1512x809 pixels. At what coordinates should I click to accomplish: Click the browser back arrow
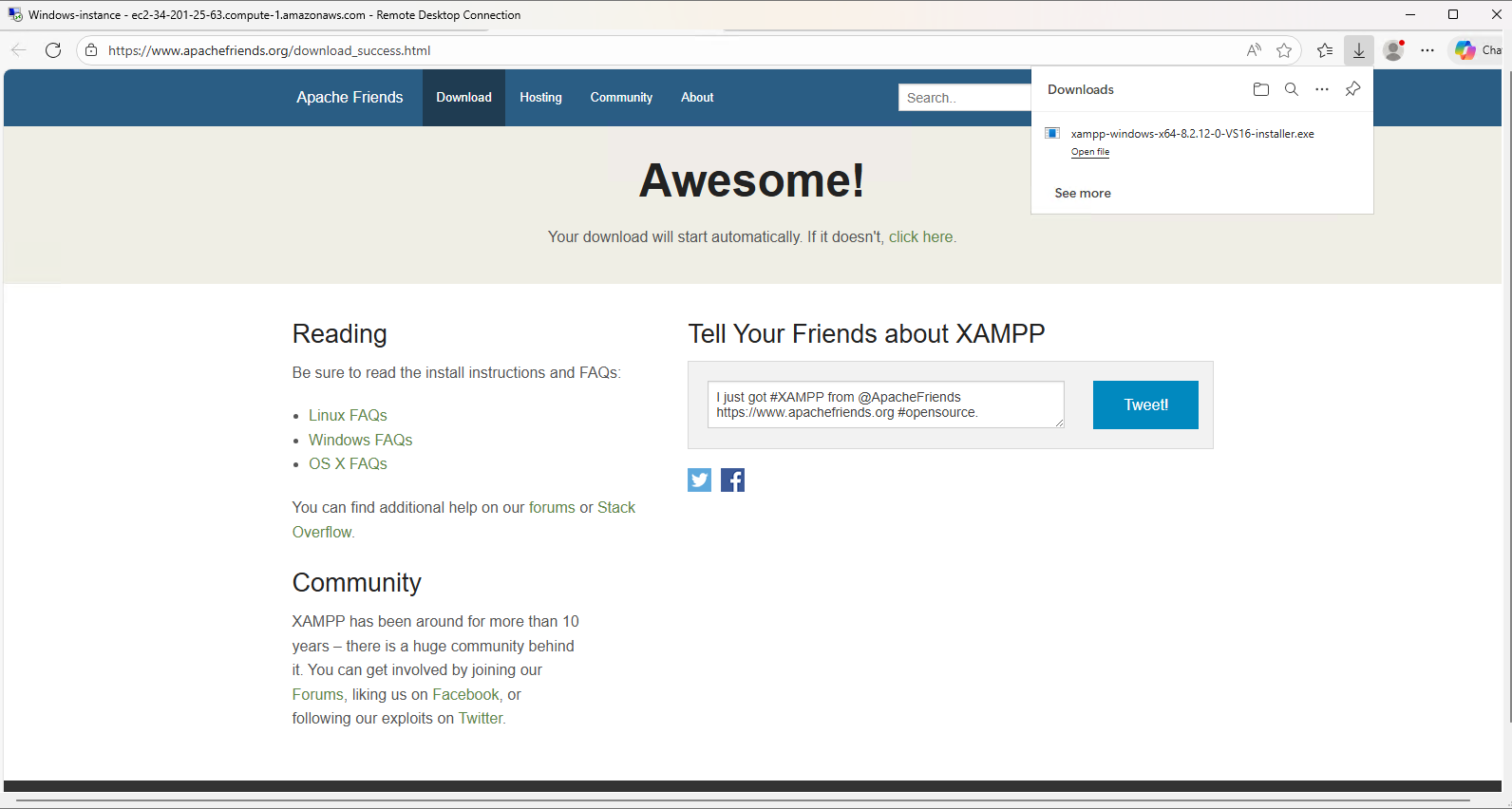(19, 50)
